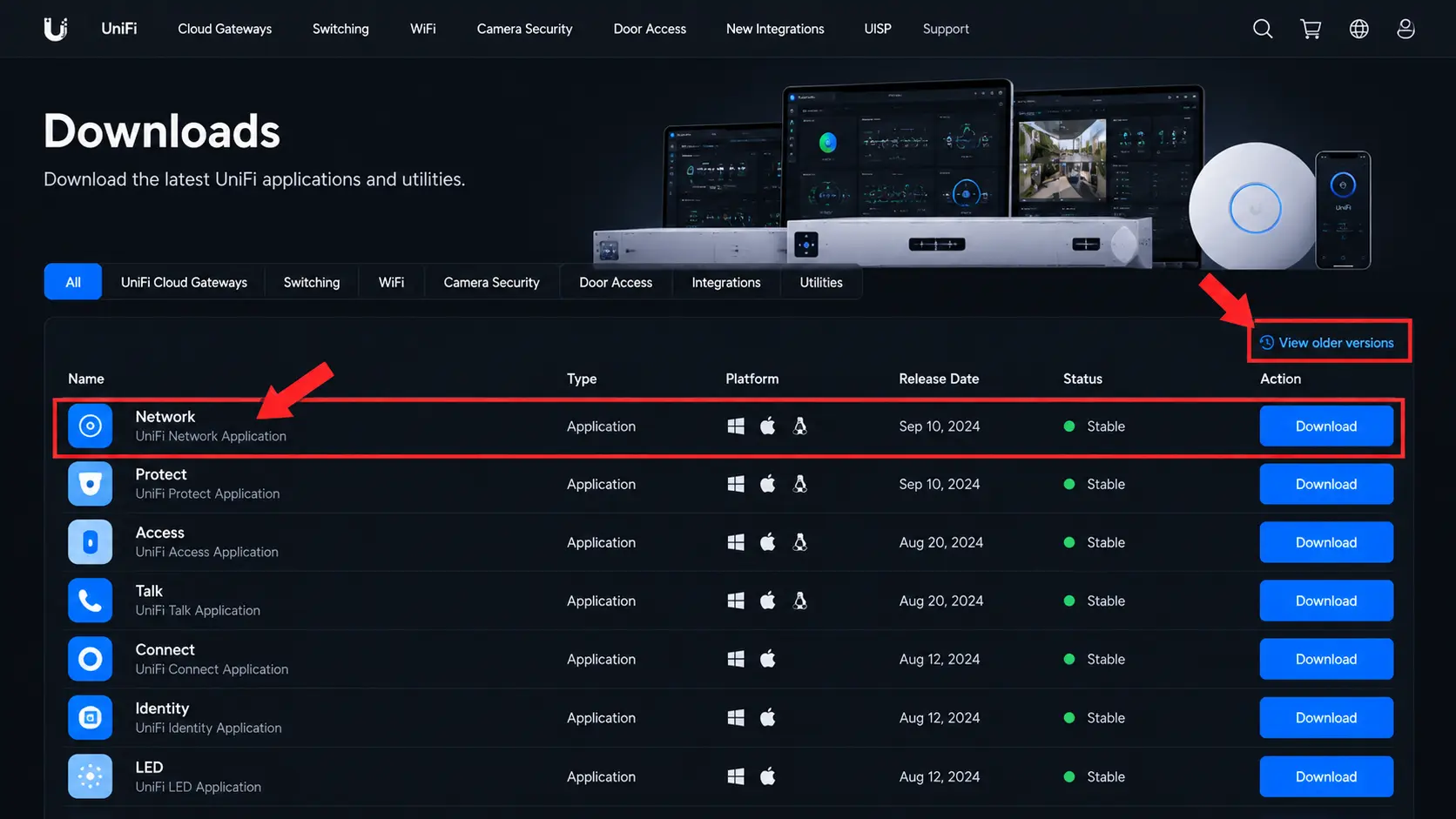Open the shopping cart icon
This screenshot has width=1456, height=819.
(x=1311, y=29)
